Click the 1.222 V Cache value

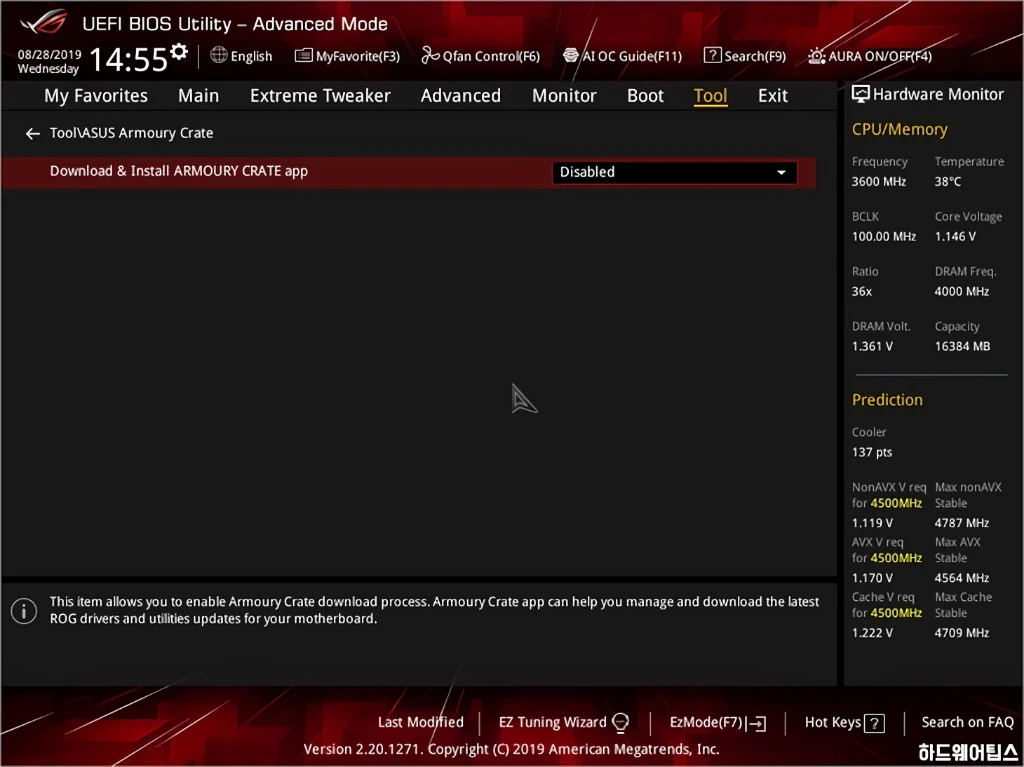tap(872, 632)
